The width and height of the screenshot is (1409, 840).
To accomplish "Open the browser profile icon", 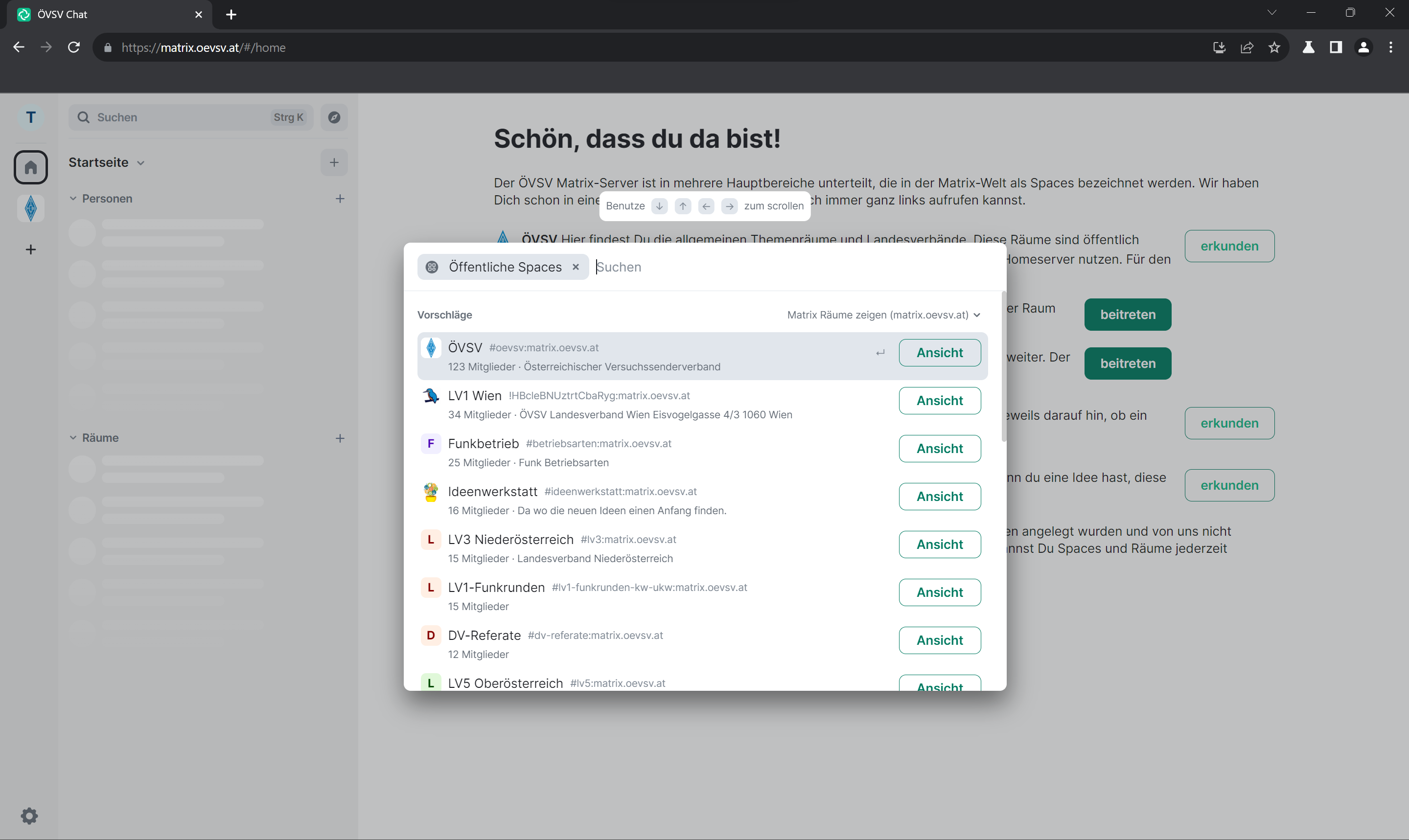I will (1363, 47).
